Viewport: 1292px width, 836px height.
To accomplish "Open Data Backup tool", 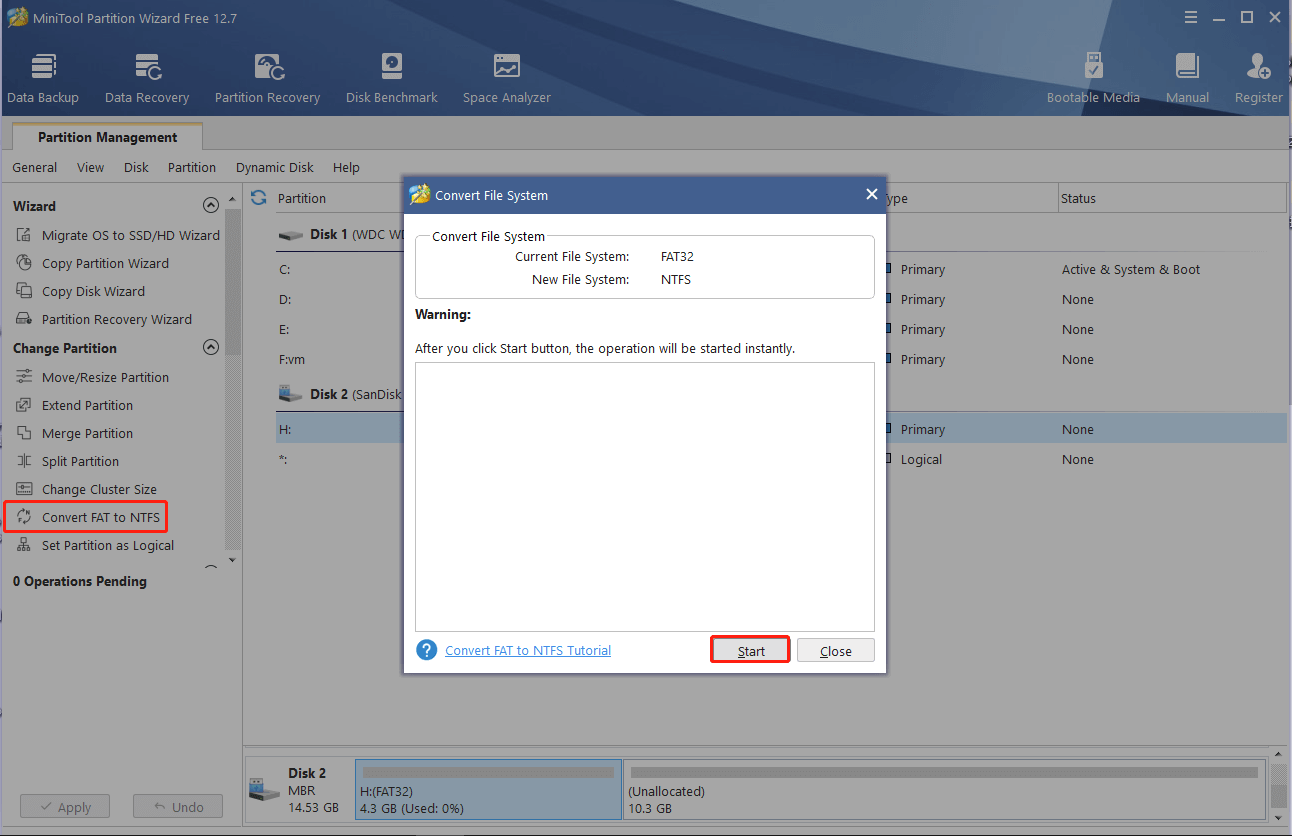I will (x=43, y=79).
